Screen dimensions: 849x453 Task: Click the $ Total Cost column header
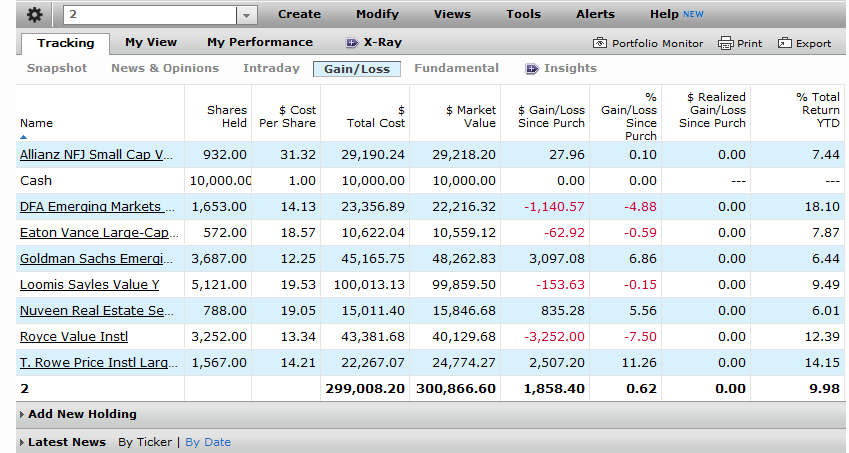coord(376,116)
